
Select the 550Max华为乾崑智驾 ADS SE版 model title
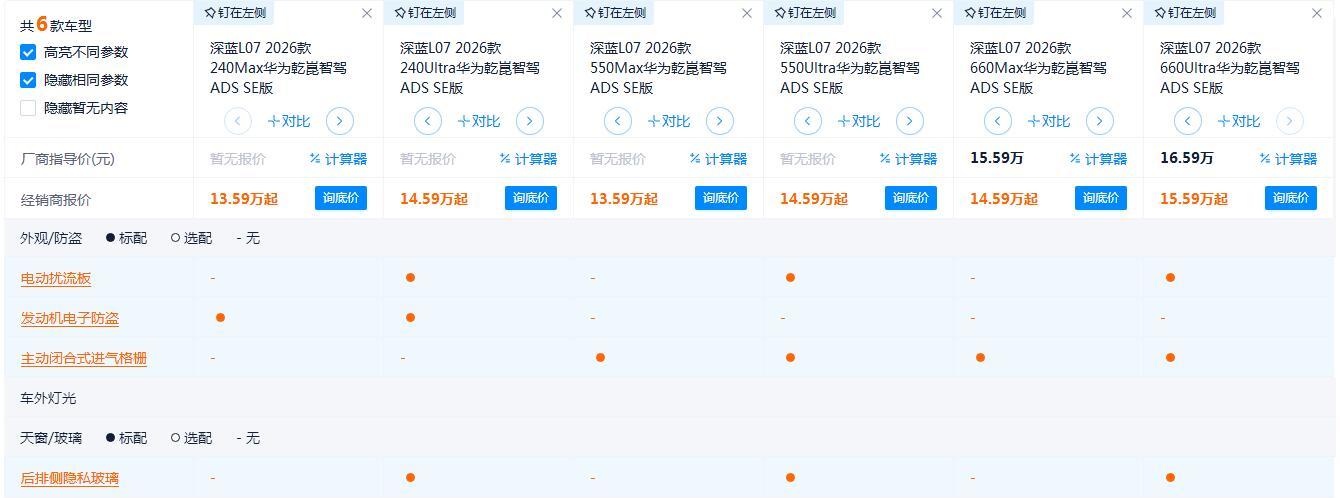659,68
